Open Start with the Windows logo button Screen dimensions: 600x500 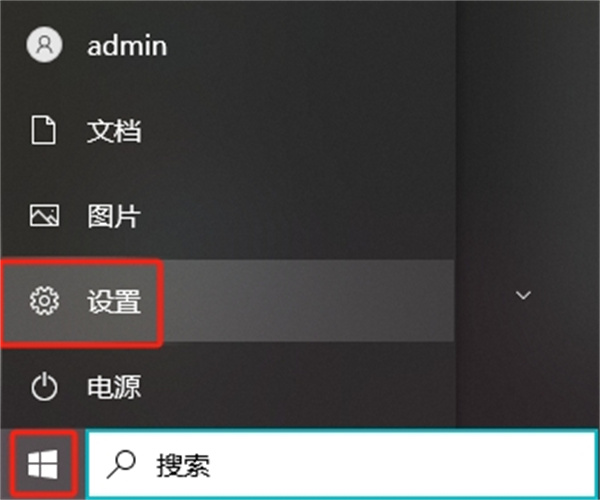(x=43, y=464)
